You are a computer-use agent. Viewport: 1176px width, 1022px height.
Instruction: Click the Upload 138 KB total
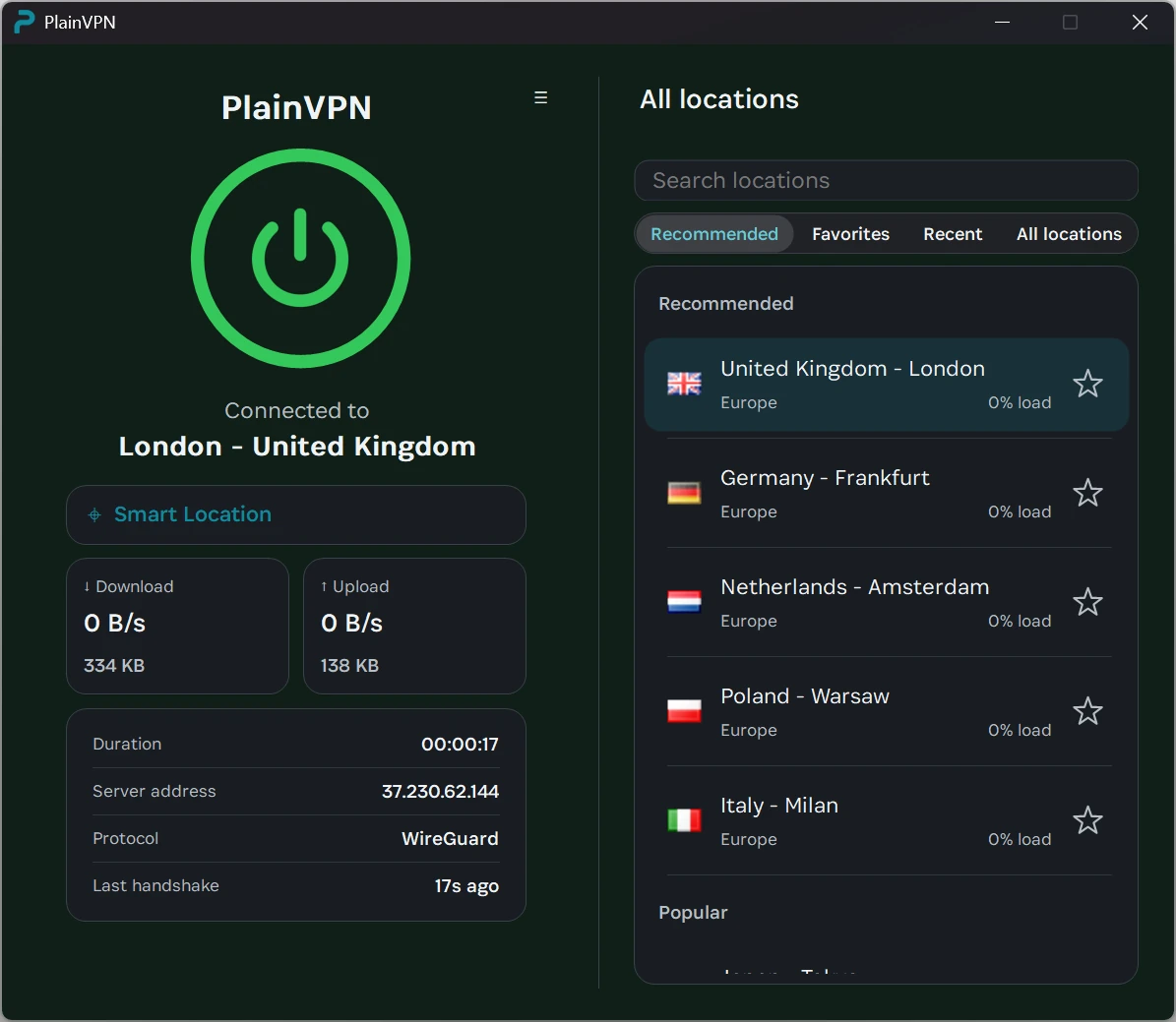(349, 665)
